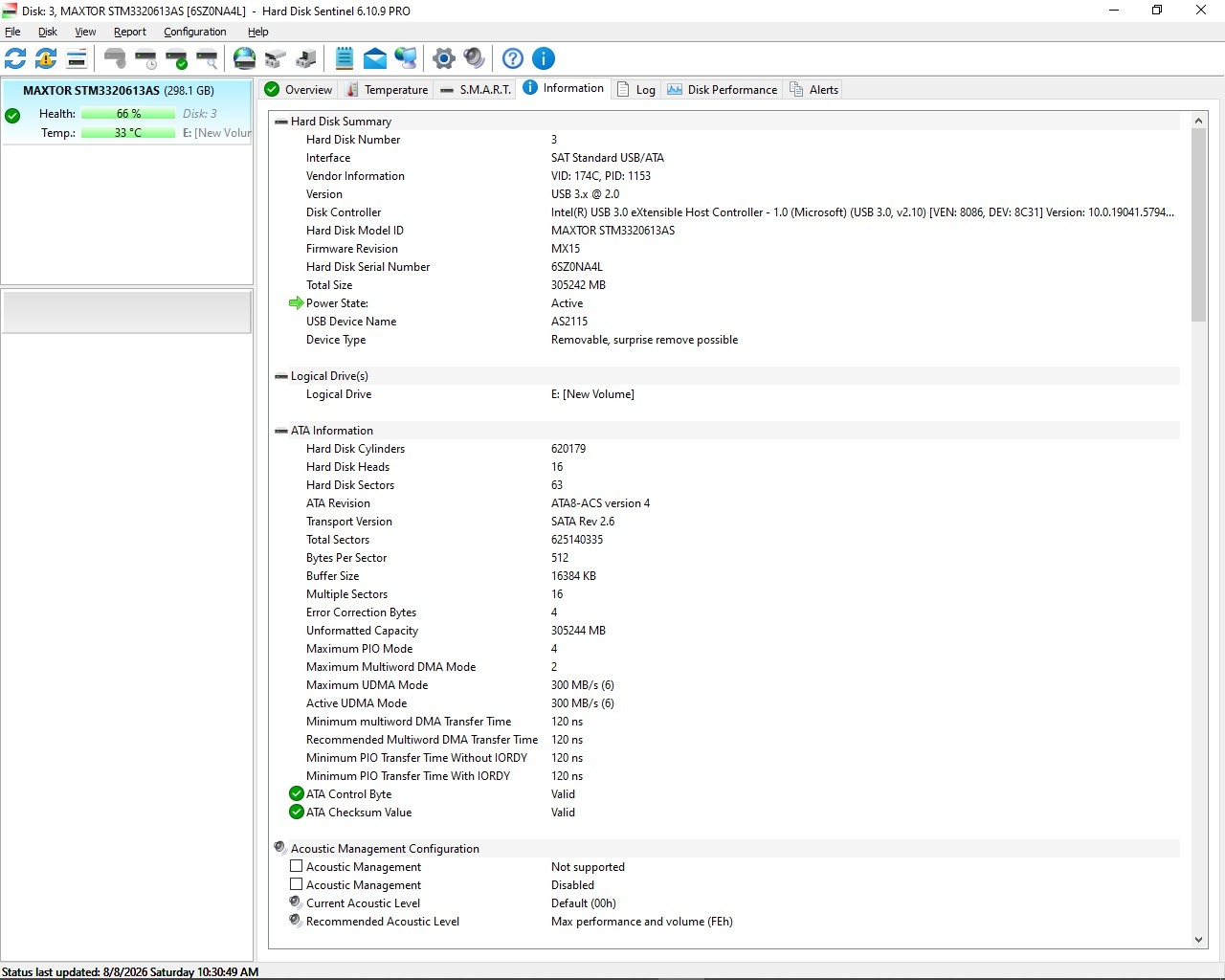The height and width of the screenshot is (980, 1225).
Task: Select the Transport Version row label
Action: (349, 522)
